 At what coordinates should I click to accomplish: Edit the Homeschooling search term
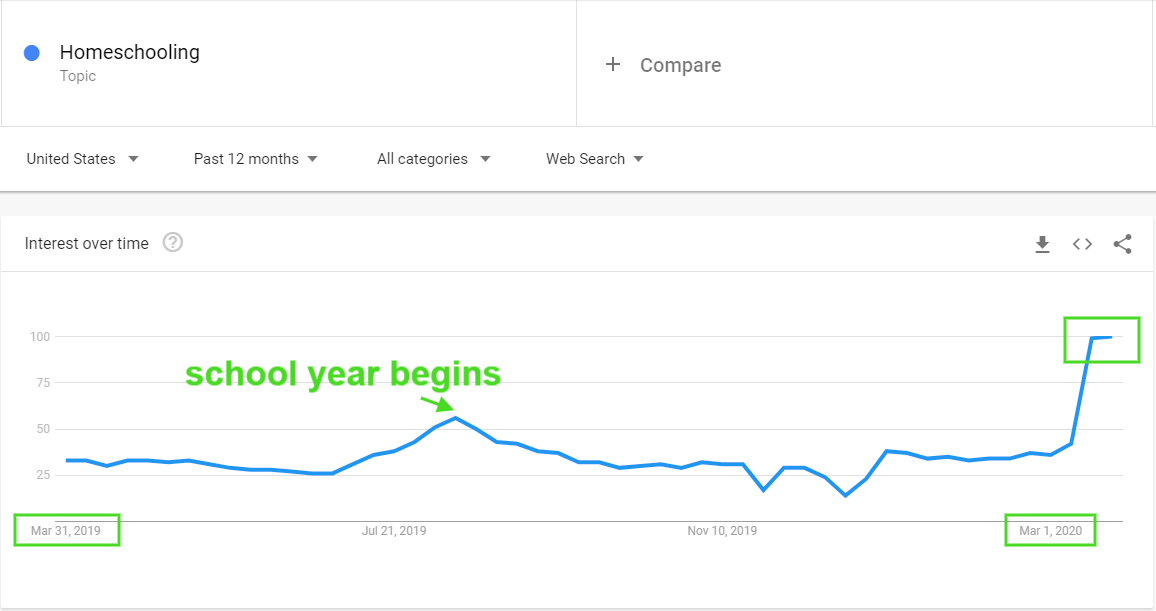130,52
